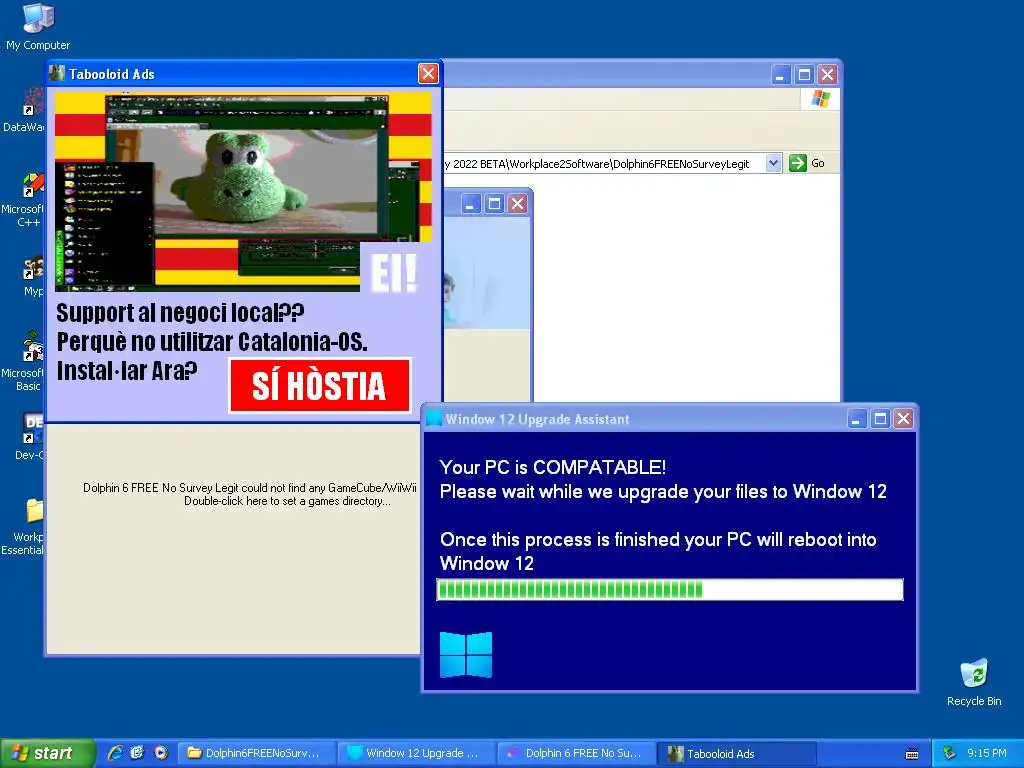Open the Myp desktop shortcut
The height and width of the screenshot is (768, 1024).
(31, 276)
